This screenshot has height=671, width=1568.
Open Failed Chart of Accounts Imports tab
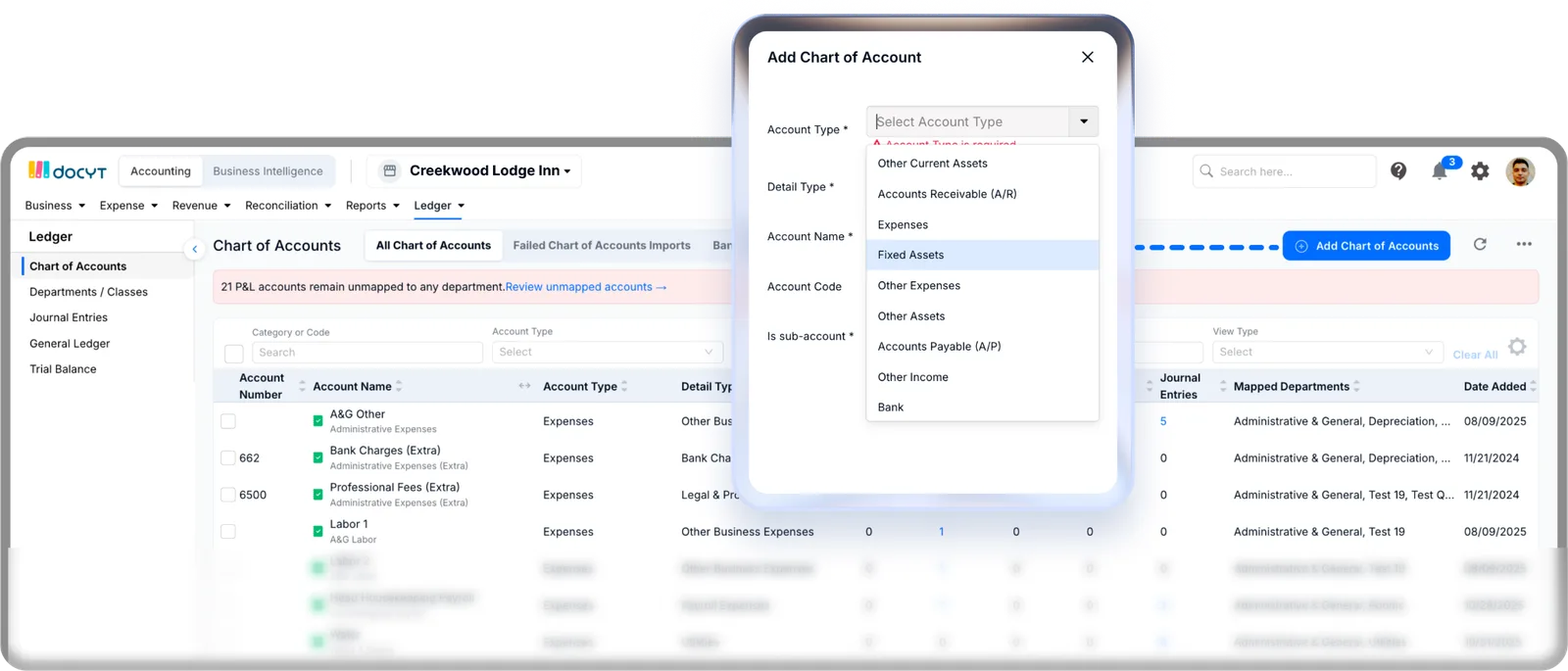click(602, 246)
